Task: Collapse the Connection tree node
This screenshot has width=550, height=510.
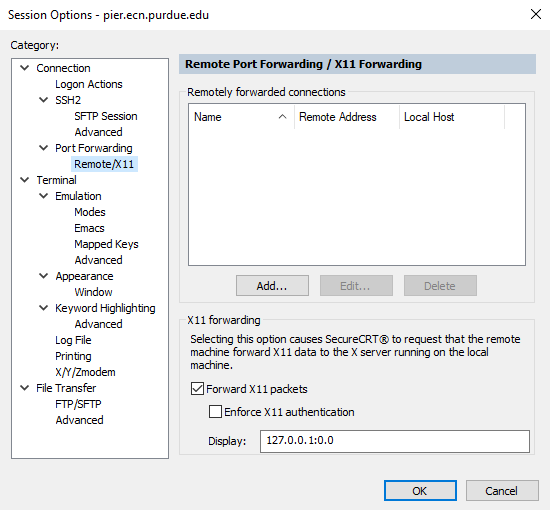Action: click(25, 68)
